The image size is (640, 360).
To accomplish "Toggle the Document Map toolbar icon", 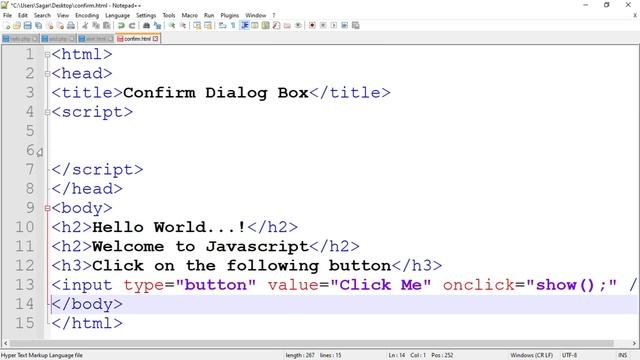I will pyautogui.click(x=265, y=25).
